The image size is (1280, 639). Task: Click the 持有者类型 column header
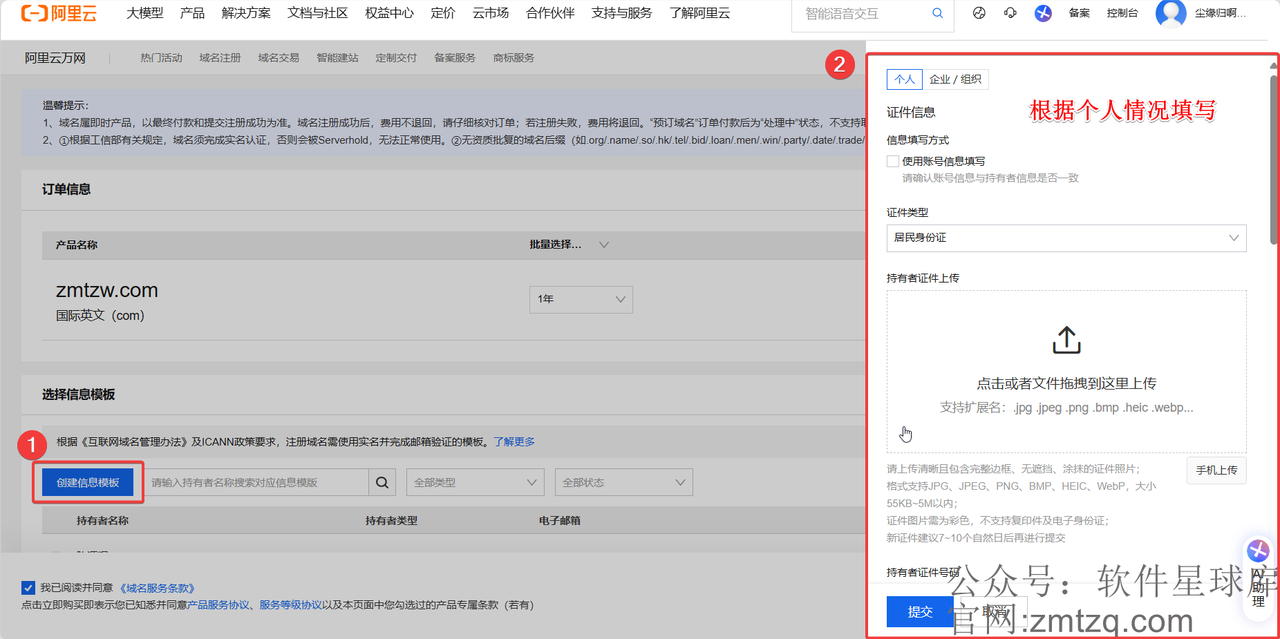tap(392, 521)
